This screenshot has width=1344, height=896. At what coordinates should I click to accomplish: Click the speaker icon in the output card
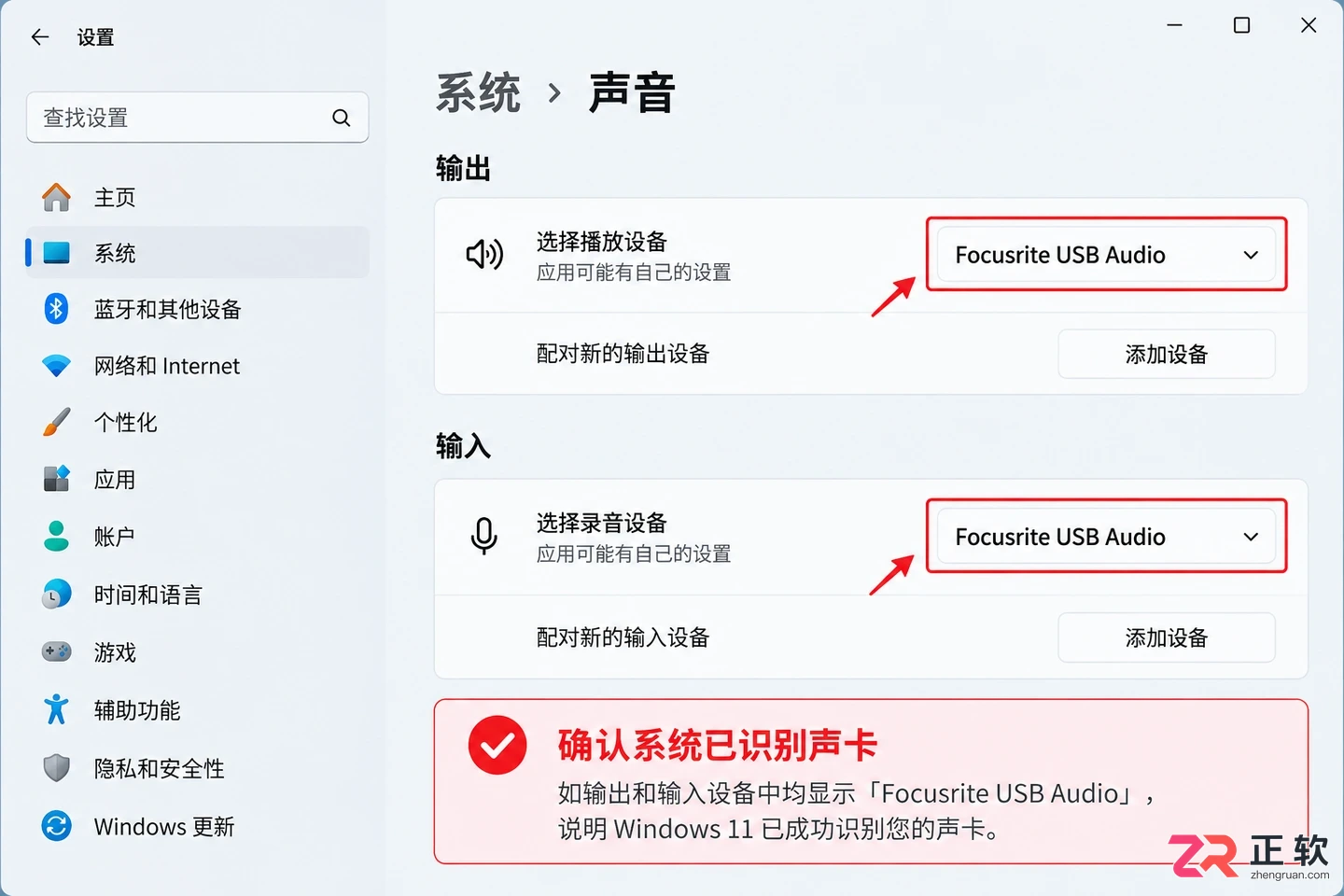pyautogui.click(x=484, y=254)
